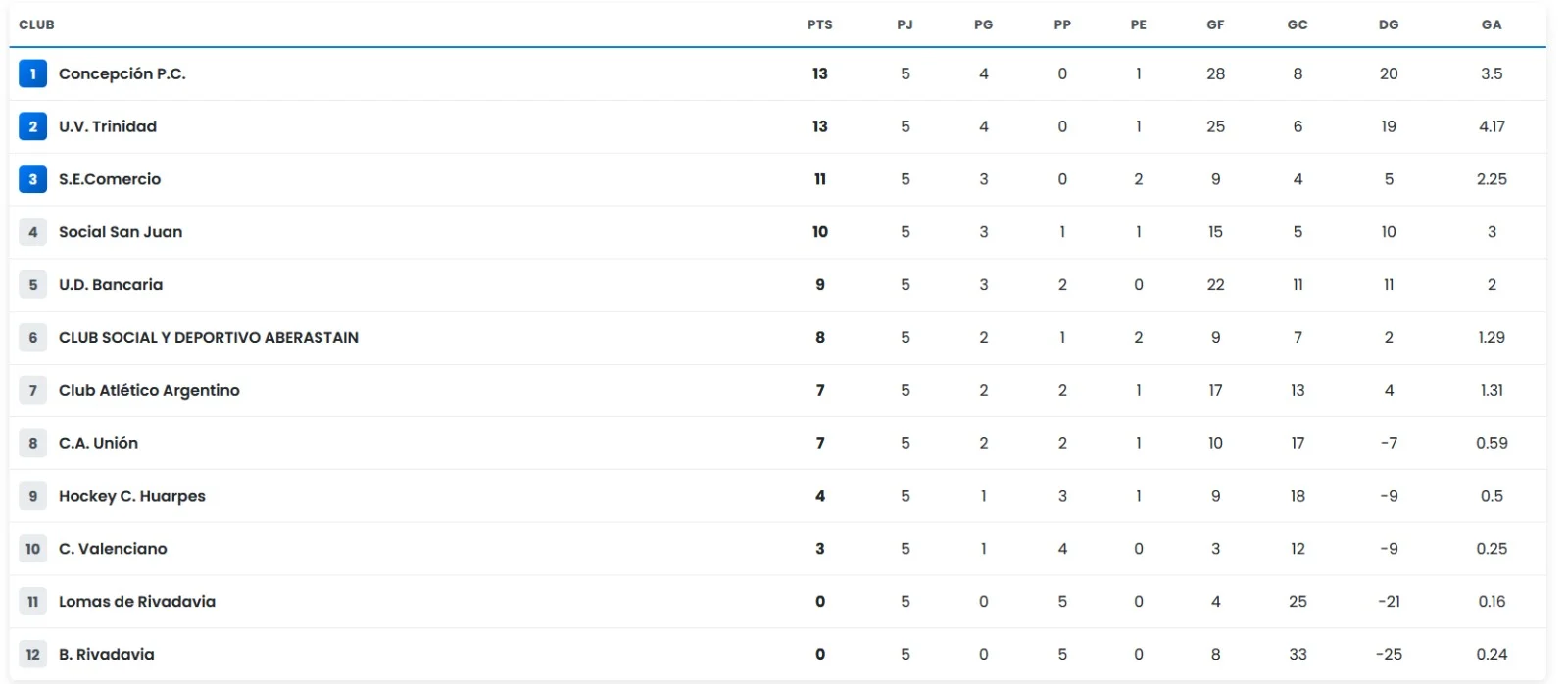Select CLUB SOCIAL Y DEPORTIVO ABERASTAIN
The height and width of the screenshot is (684, 1568).
tap(209, 337)
